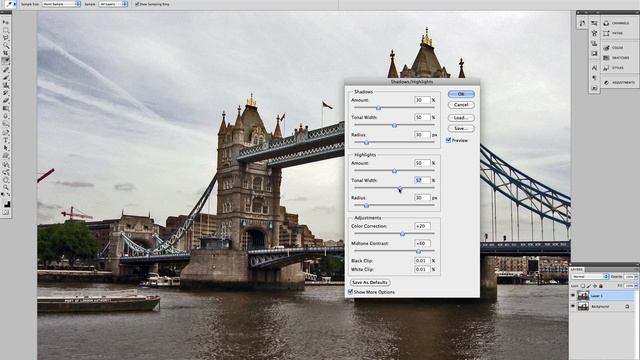
Task: Select the Zoom tool in toolbar
Action: 6,188
